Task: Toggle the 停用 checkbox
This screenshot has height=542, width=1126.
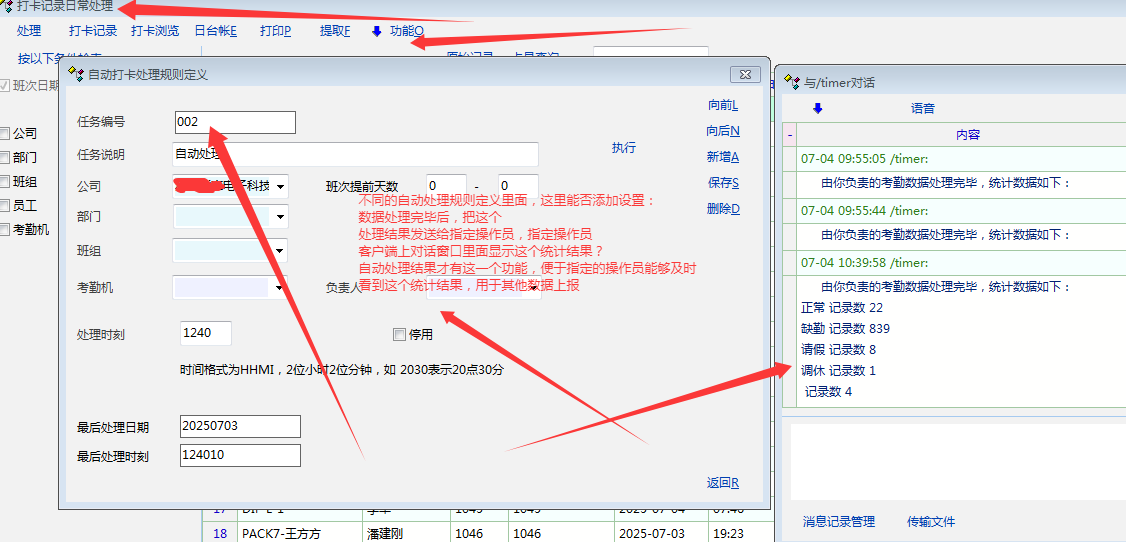Action: tap(400, 335)
